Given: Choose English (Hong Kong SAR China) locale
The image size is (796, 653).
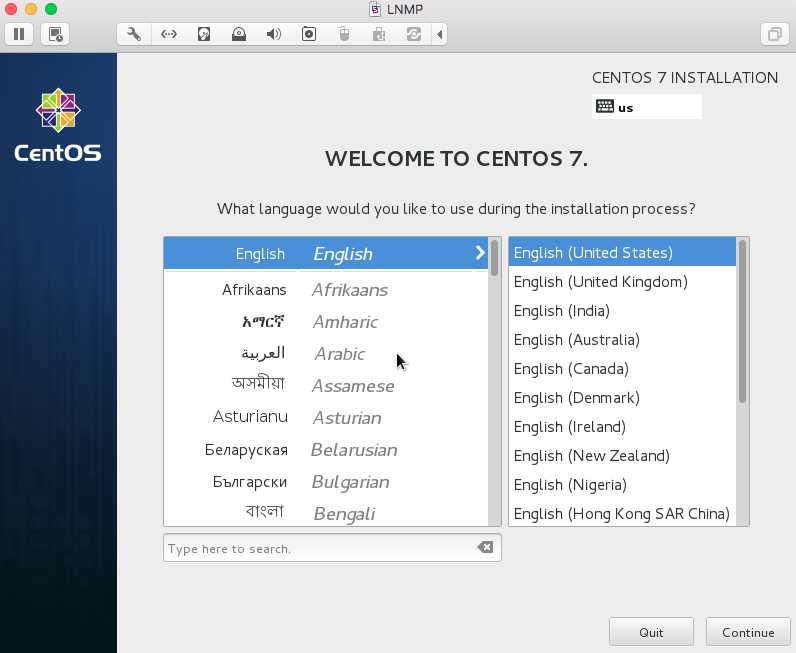Looking at the screenshot, I should pos(622,513).
